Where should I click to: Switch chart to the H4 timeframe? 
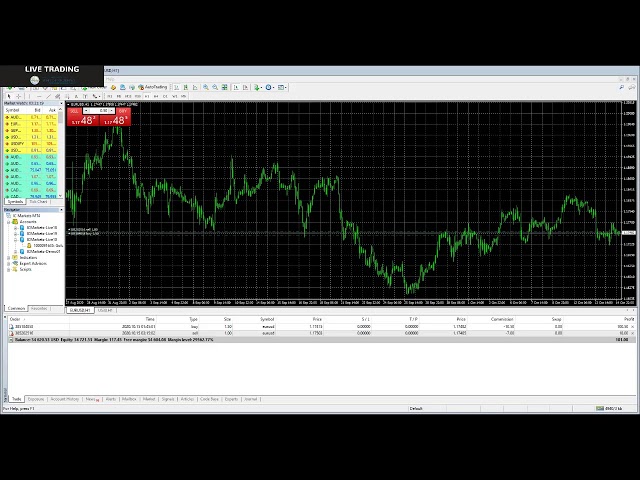tap(156, 97)
